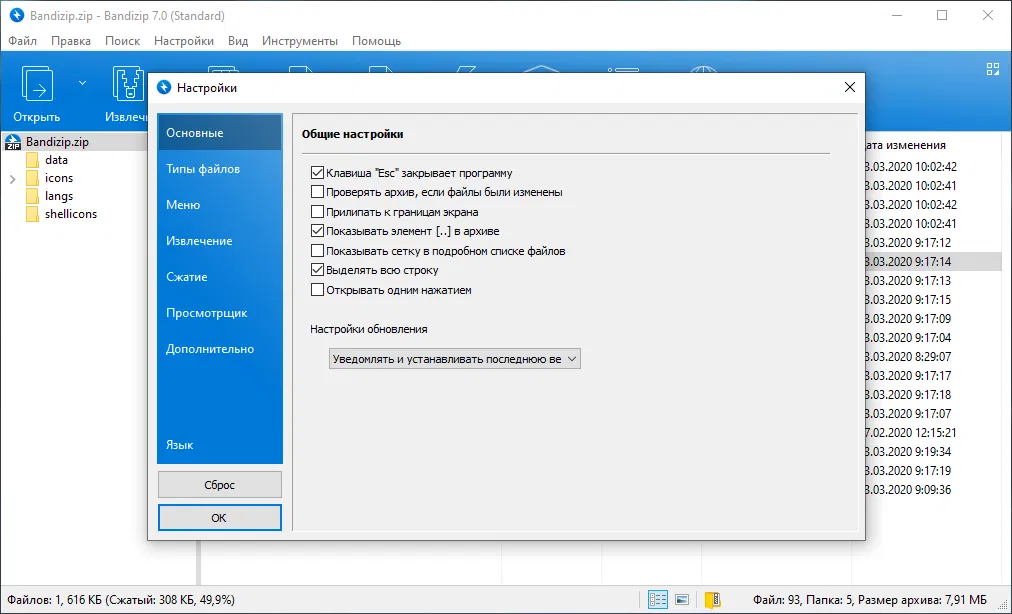Click the Open archive toolbar icon
Screen dimensions: 1012x614
[37, 83]
